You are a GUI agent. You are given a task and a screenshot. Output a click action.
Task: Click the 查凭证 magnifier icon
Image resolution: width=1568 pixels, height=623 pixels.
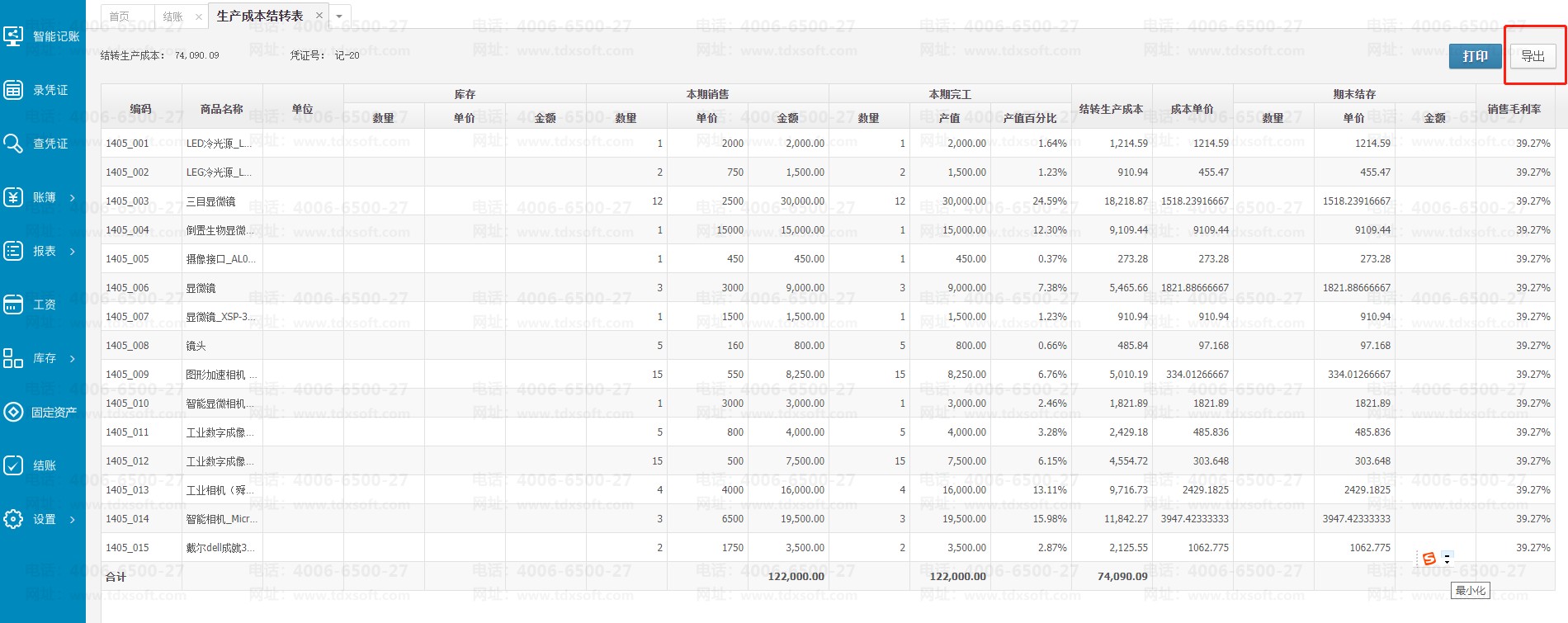13,144
